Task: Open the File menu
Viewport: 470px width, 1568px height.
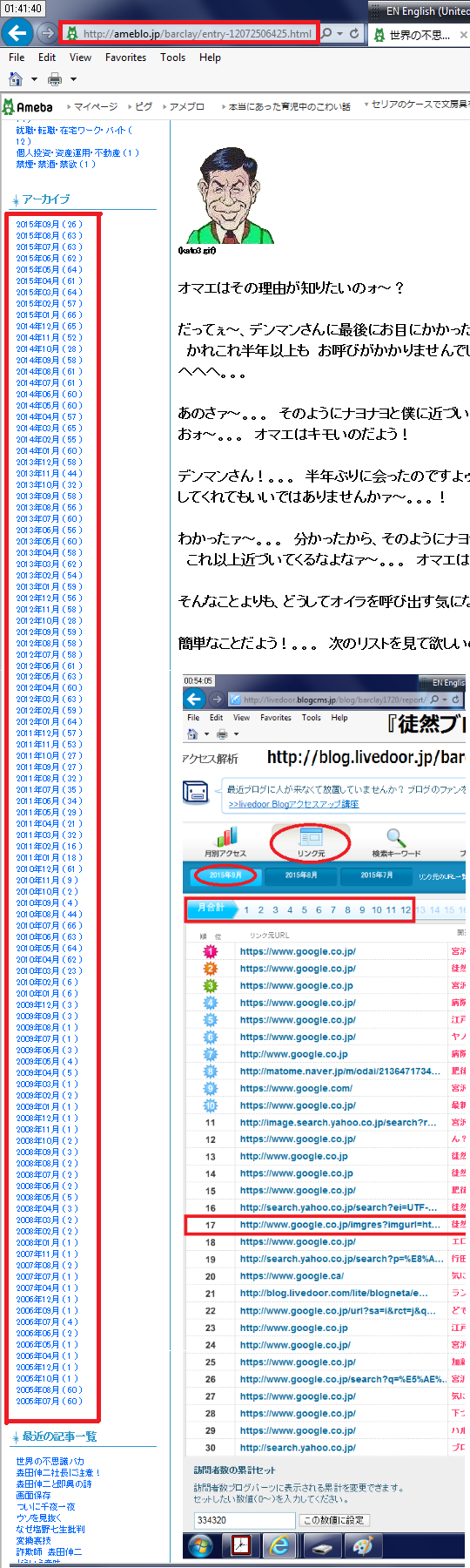Action: click(17, 57)
